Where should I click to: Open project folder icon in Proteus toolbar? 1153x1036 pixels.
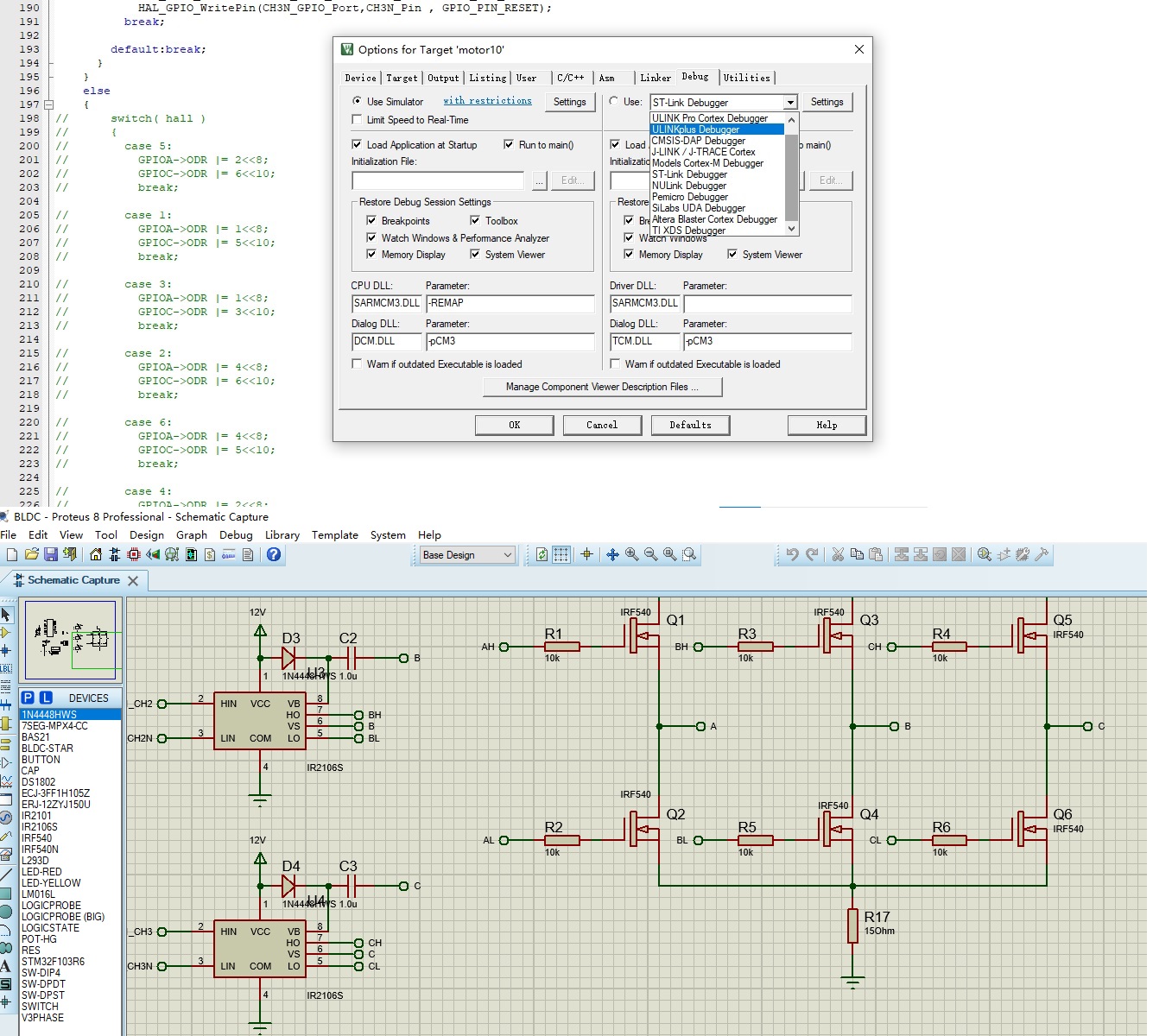coord(32,554)
